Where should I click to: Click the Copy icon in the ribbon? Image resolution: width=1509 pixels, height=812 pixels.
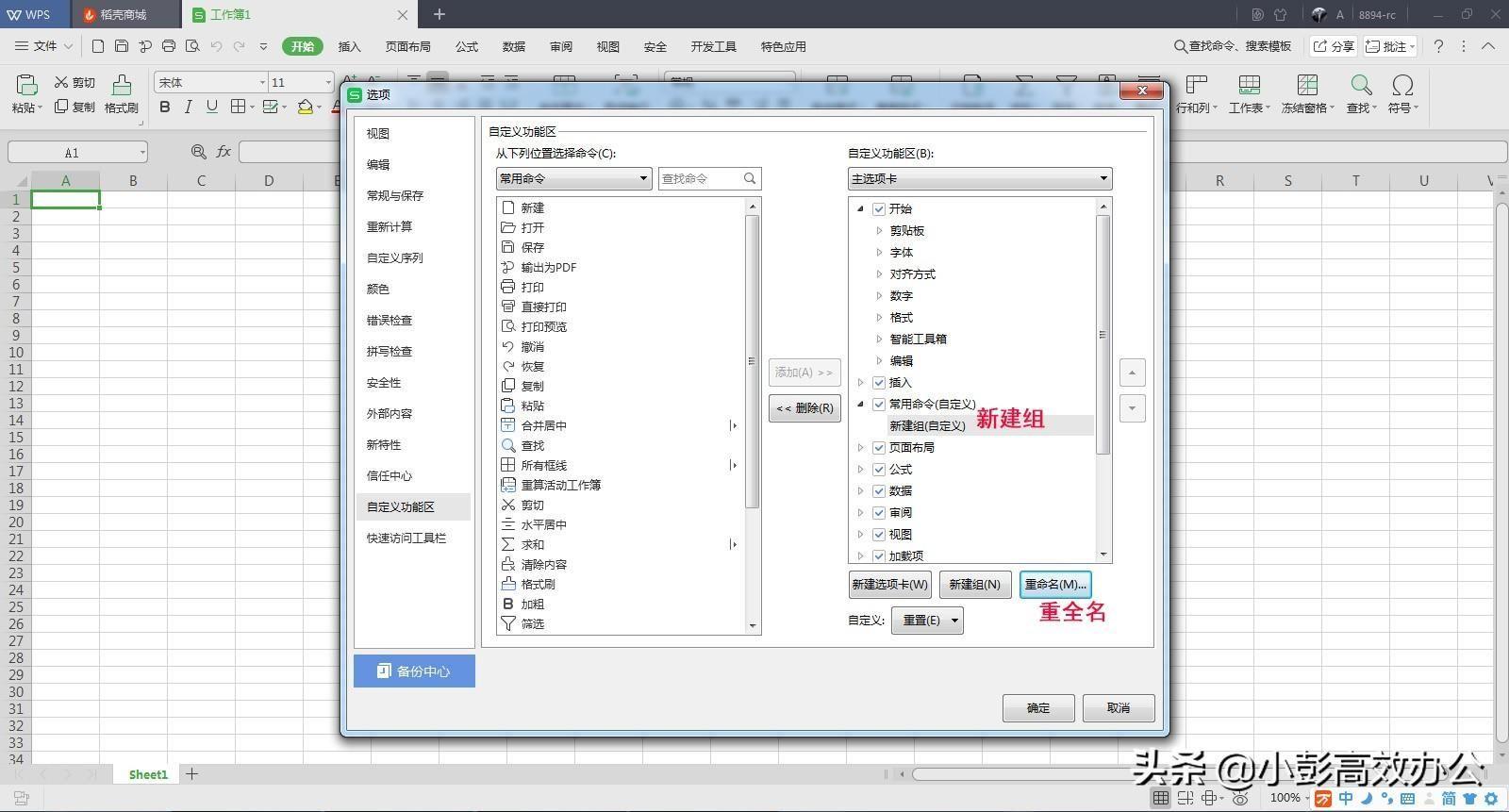[x=61, y=107]
